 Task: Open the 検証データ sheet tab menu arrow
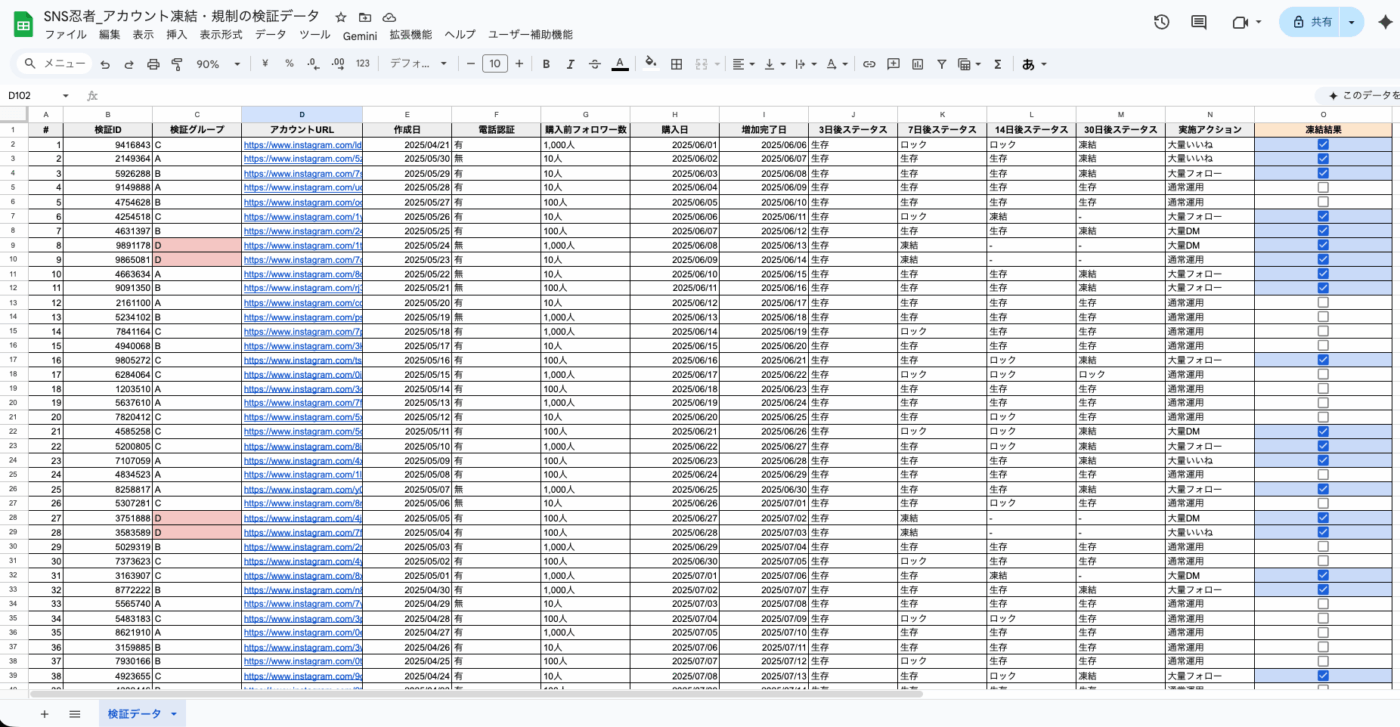[x=174, y=713]
